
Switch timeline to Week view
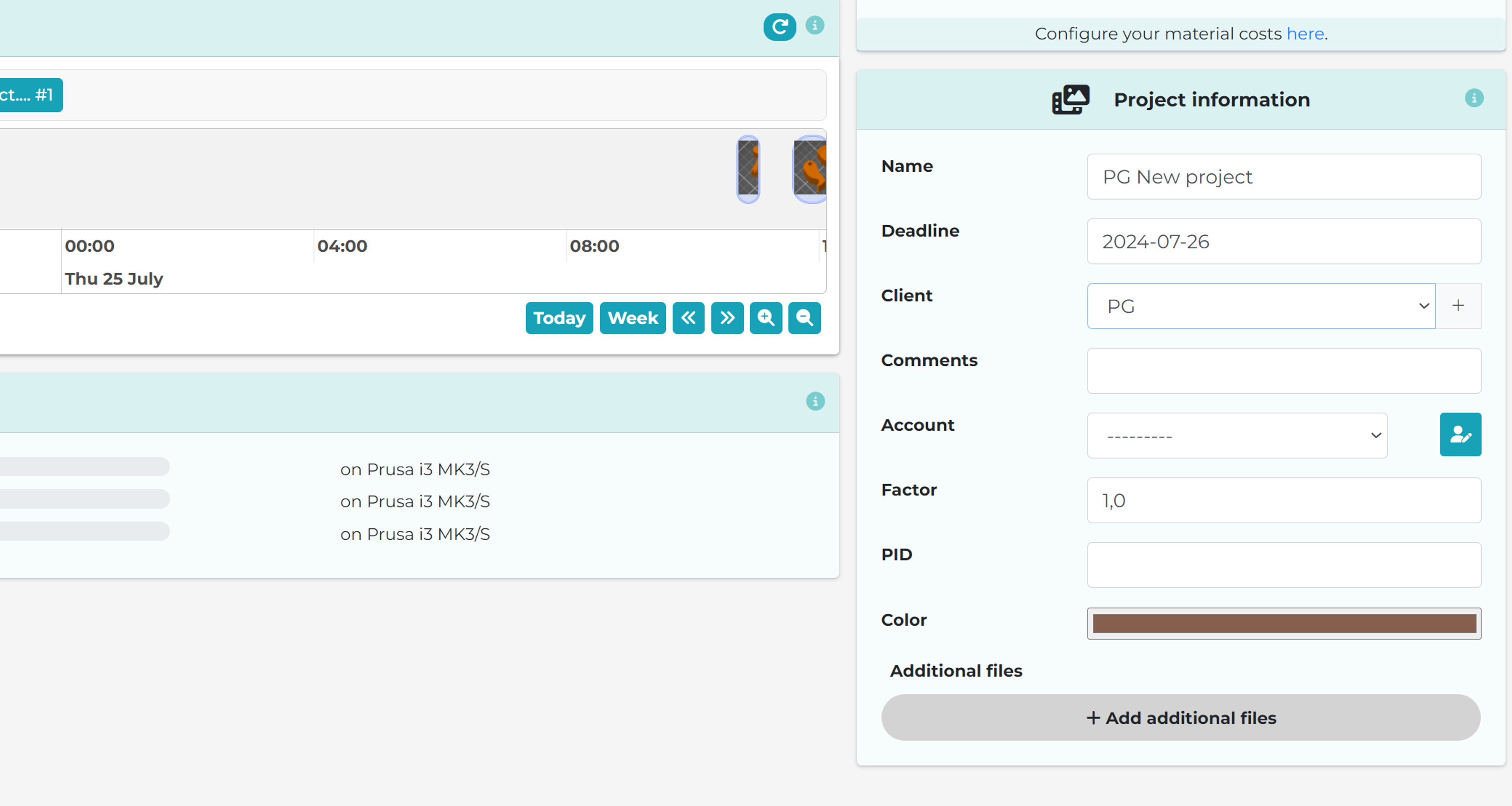pos(633,318)
